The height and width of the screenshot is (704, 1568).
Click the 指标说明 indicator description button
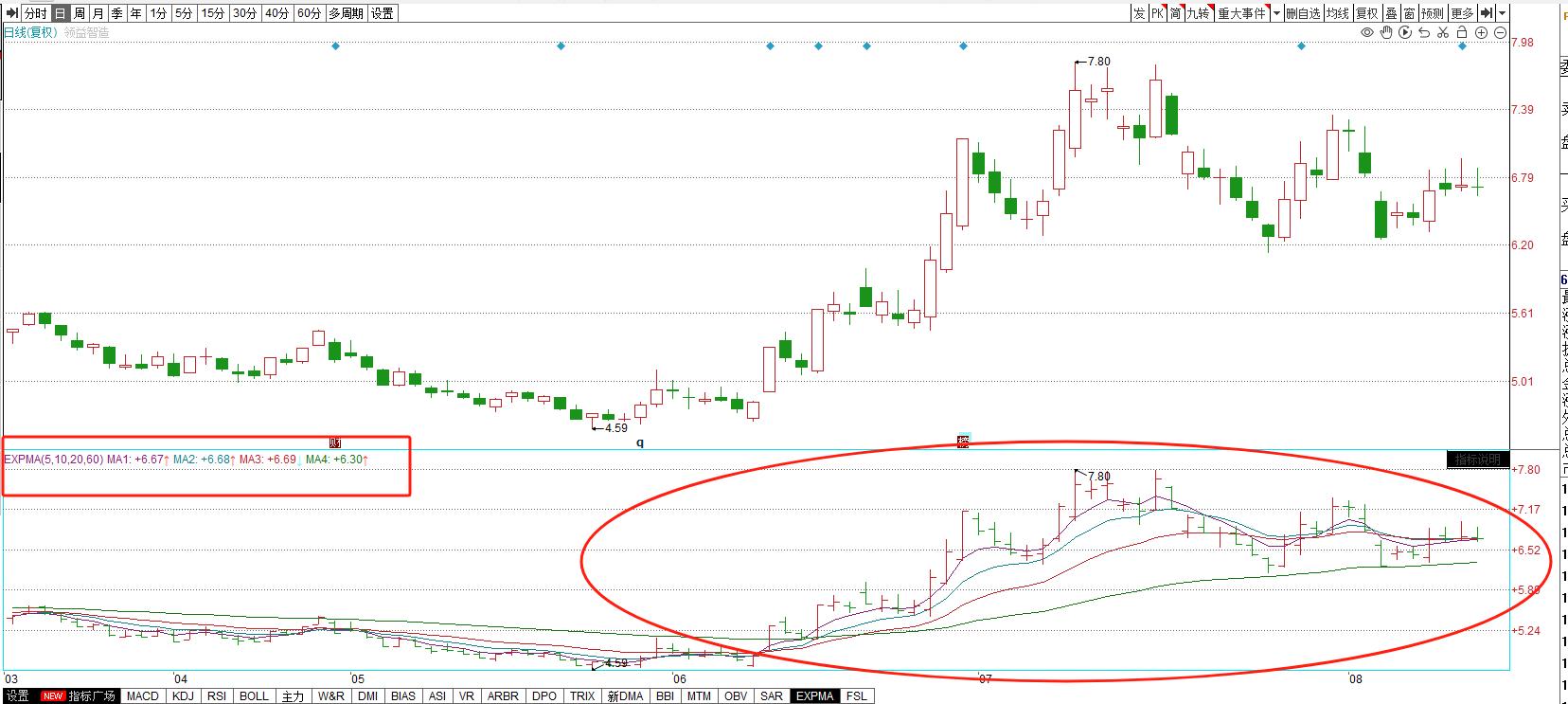tap(1478, 460)
